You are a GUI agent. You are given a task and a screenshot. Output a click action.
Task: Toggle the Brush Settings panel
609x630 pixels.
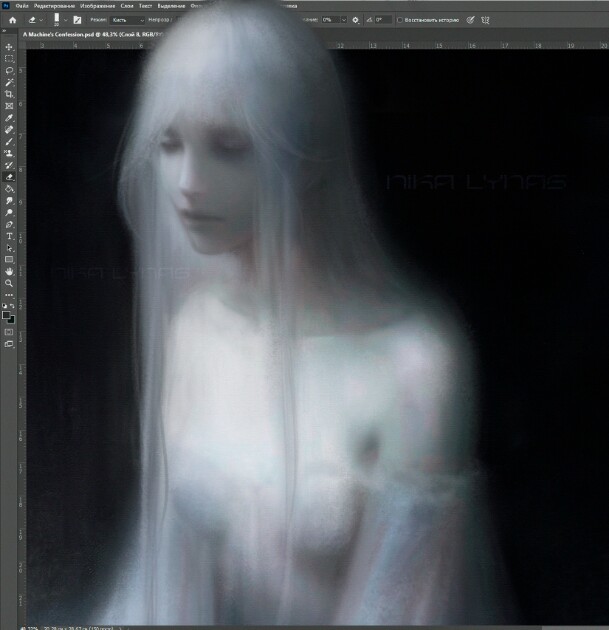click(78, 20)
